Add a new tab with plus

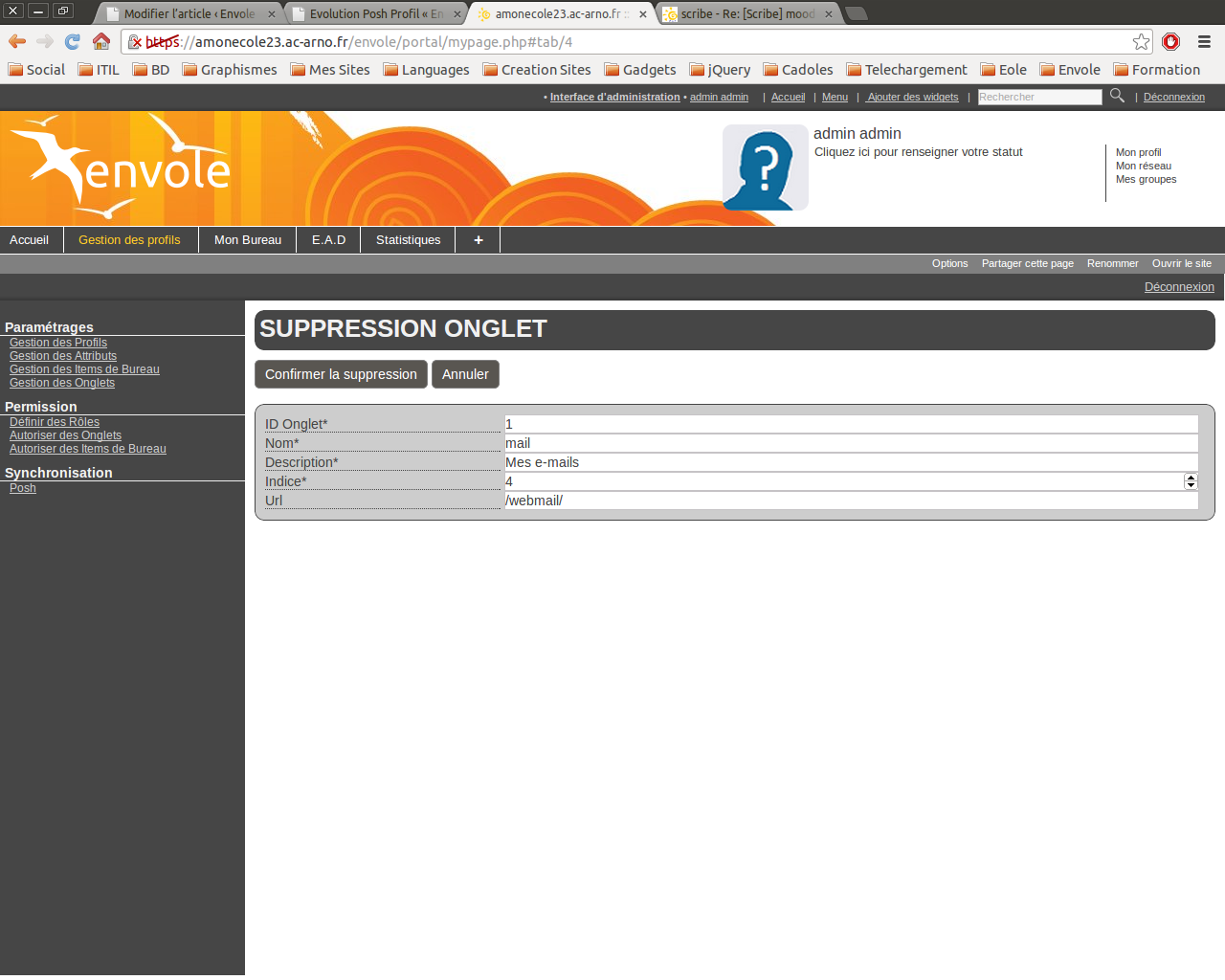(478, 240)
